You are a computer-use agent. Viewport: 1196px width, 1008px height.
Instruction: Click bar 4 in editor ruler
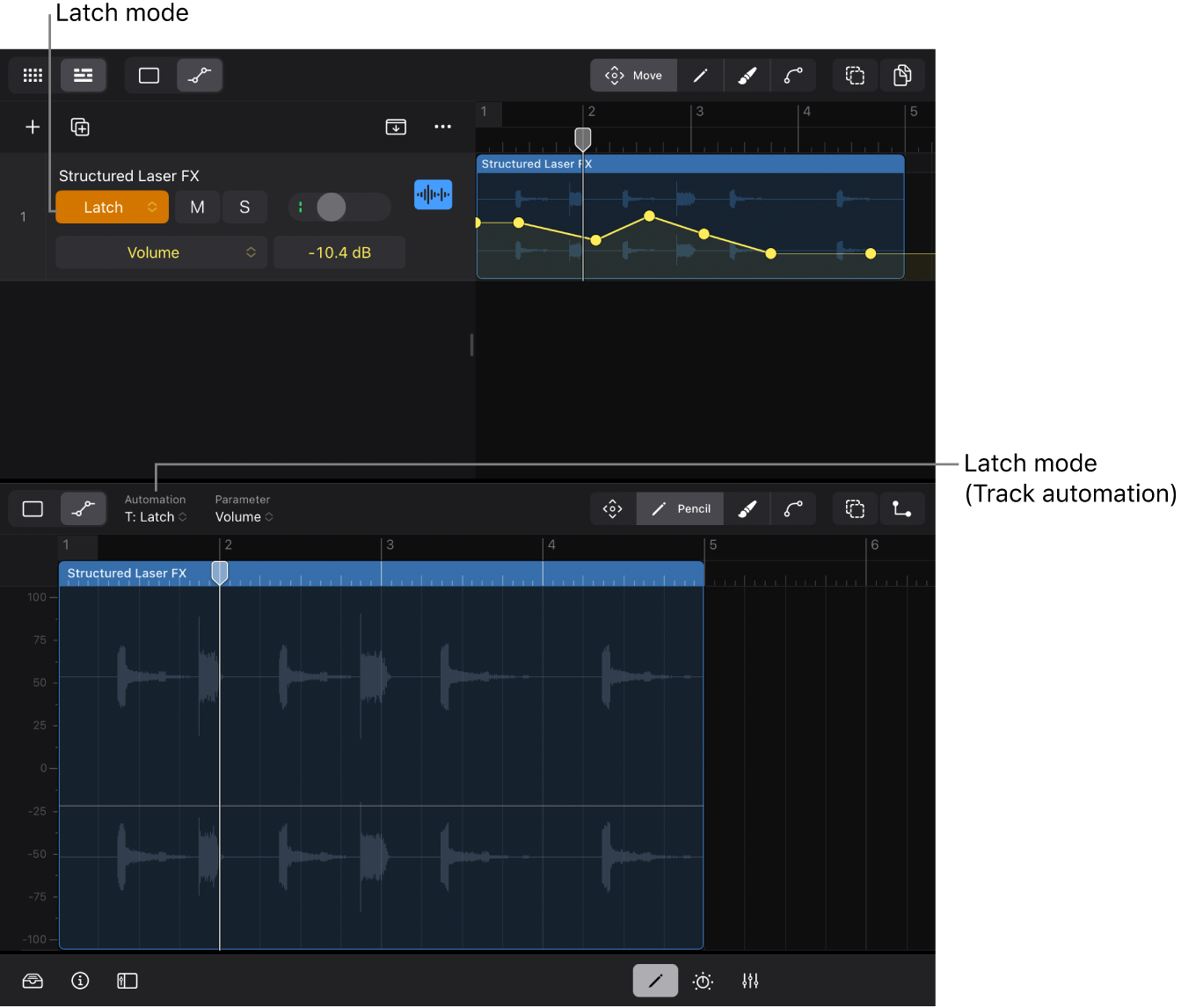[x=551, y=545]
